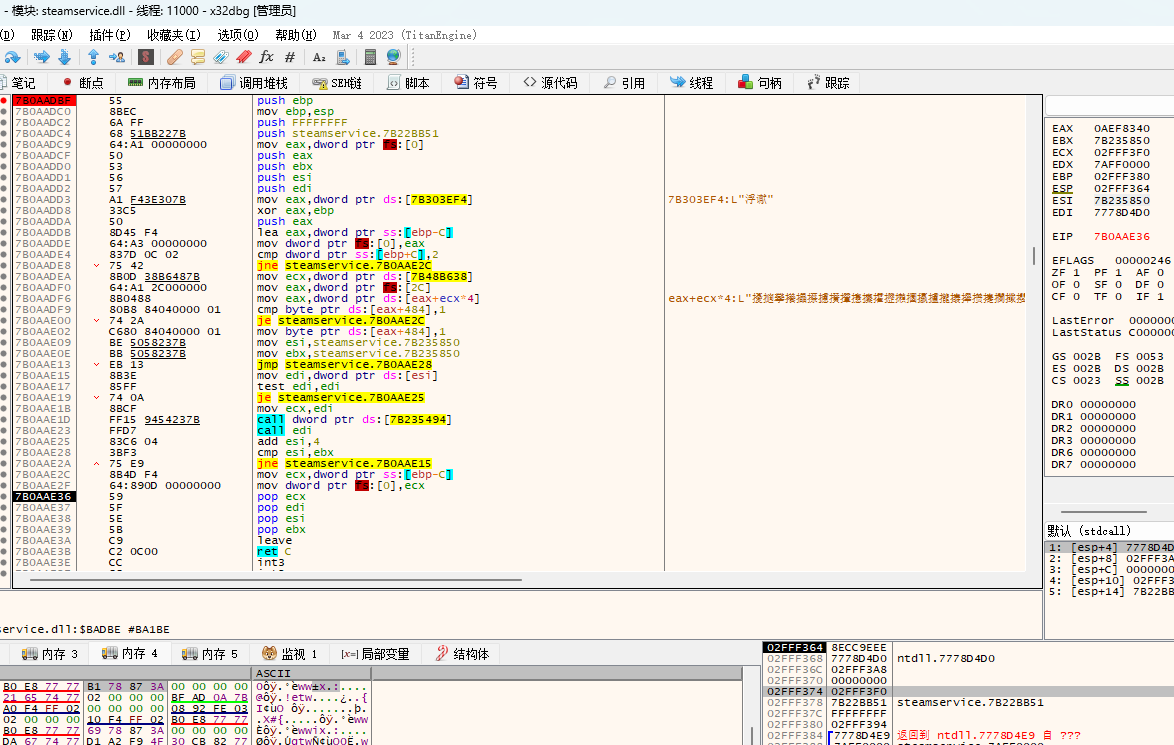Select the 'leave' instruction row
The height and width of the screenshot is (745, 1174).
click(x=275, y=541)
